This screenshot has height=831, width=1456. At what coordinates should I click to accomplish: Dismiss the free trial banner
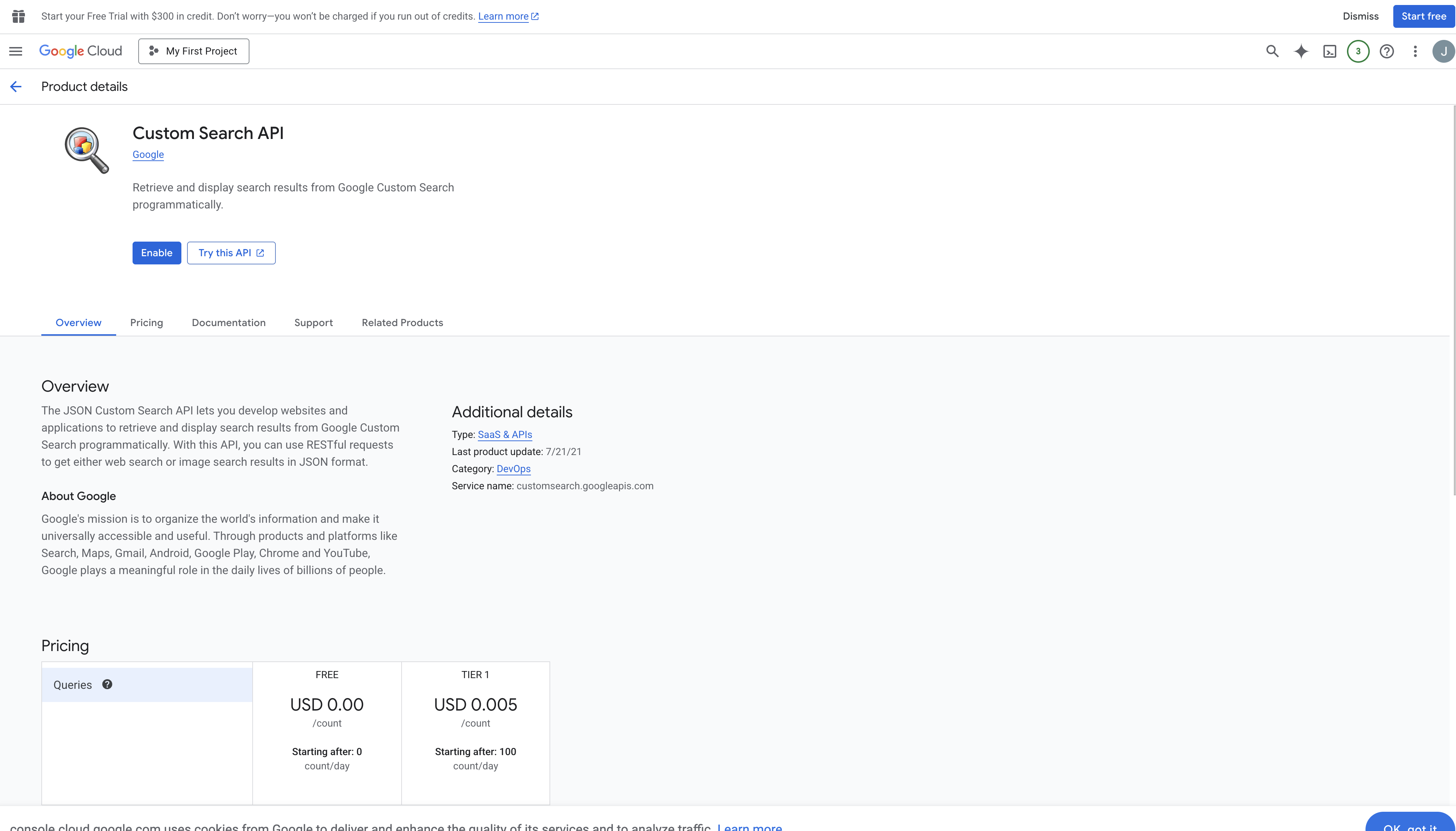[x=1361, y=16]
